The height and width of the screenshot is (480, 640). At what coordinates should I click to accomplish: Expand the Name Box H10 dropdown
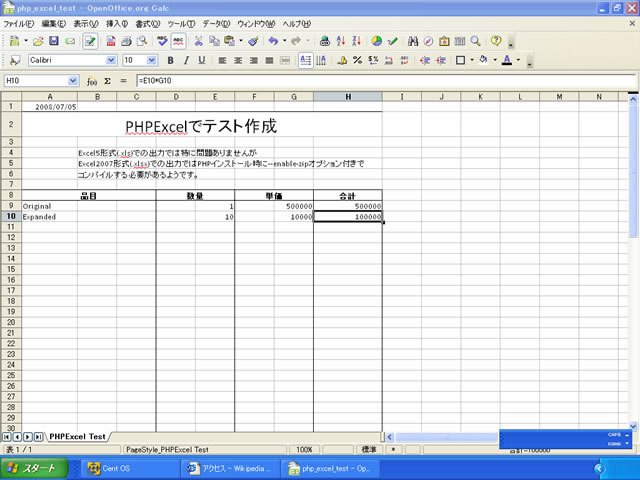coord(73,80)
